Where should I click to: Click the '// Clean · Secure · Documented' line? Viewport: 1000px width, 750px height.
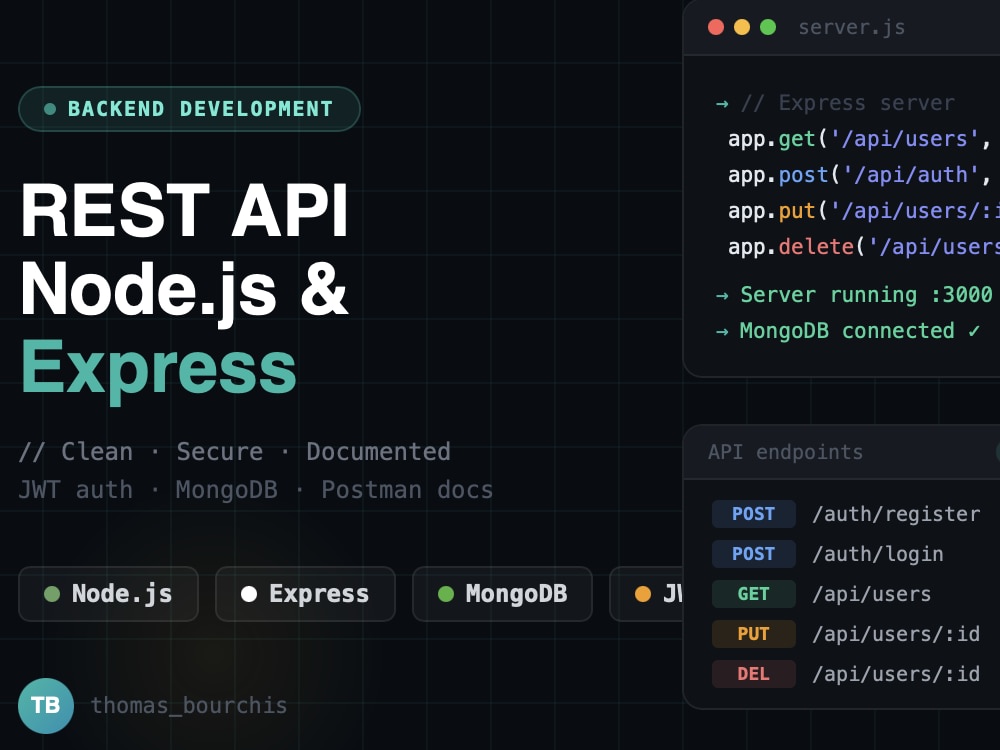pyautogui.click(x=235, y=452)
